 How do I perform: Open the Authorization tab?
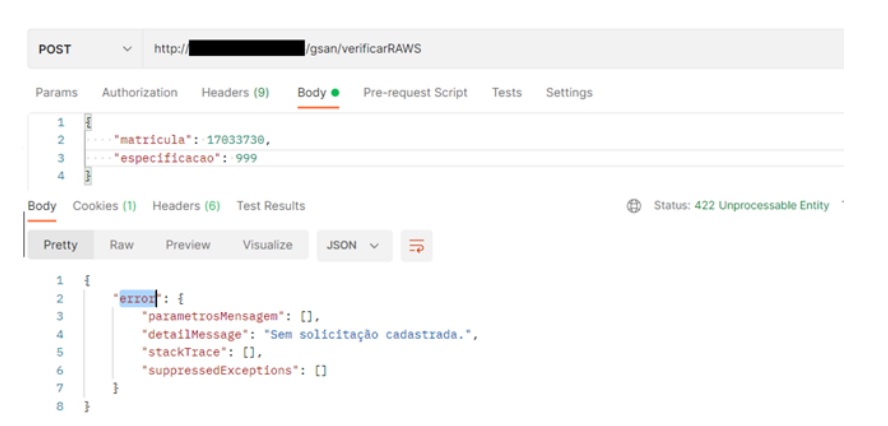(139, 93)
